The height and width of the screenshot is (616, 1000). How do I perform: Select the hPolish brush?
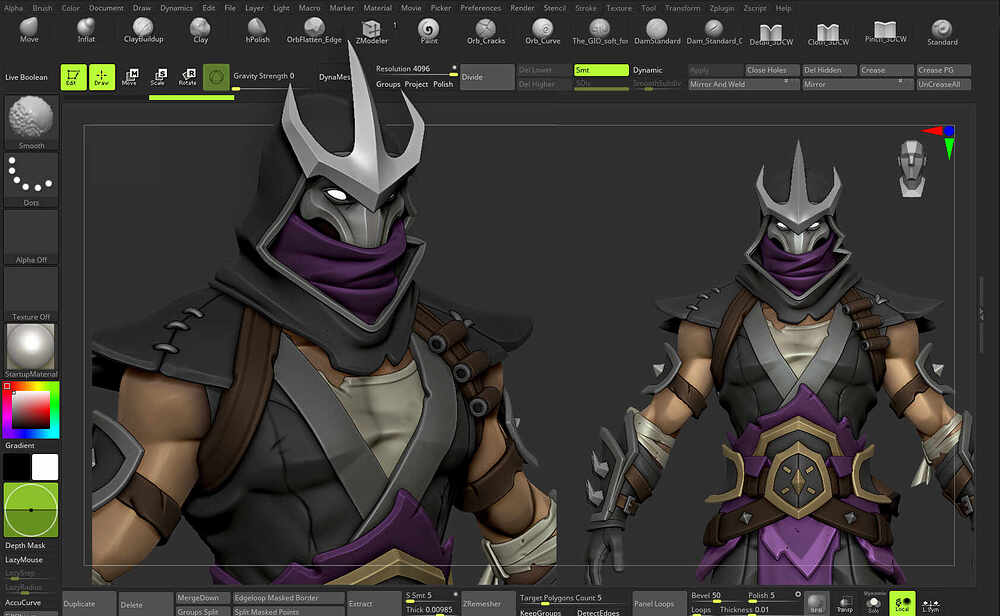[257, 30]
